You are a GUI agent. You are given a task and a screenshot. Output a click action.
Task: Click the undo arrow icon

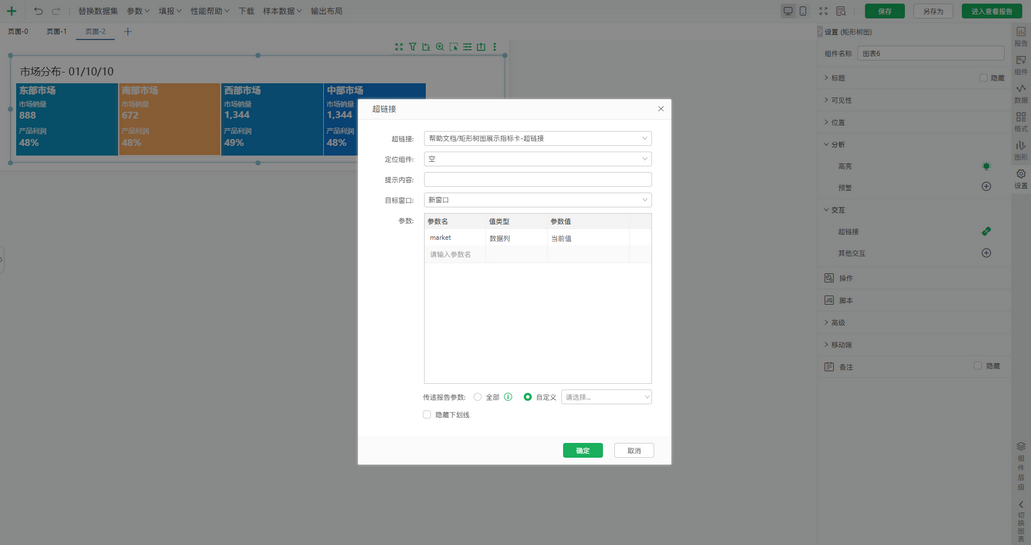[38, 11]
